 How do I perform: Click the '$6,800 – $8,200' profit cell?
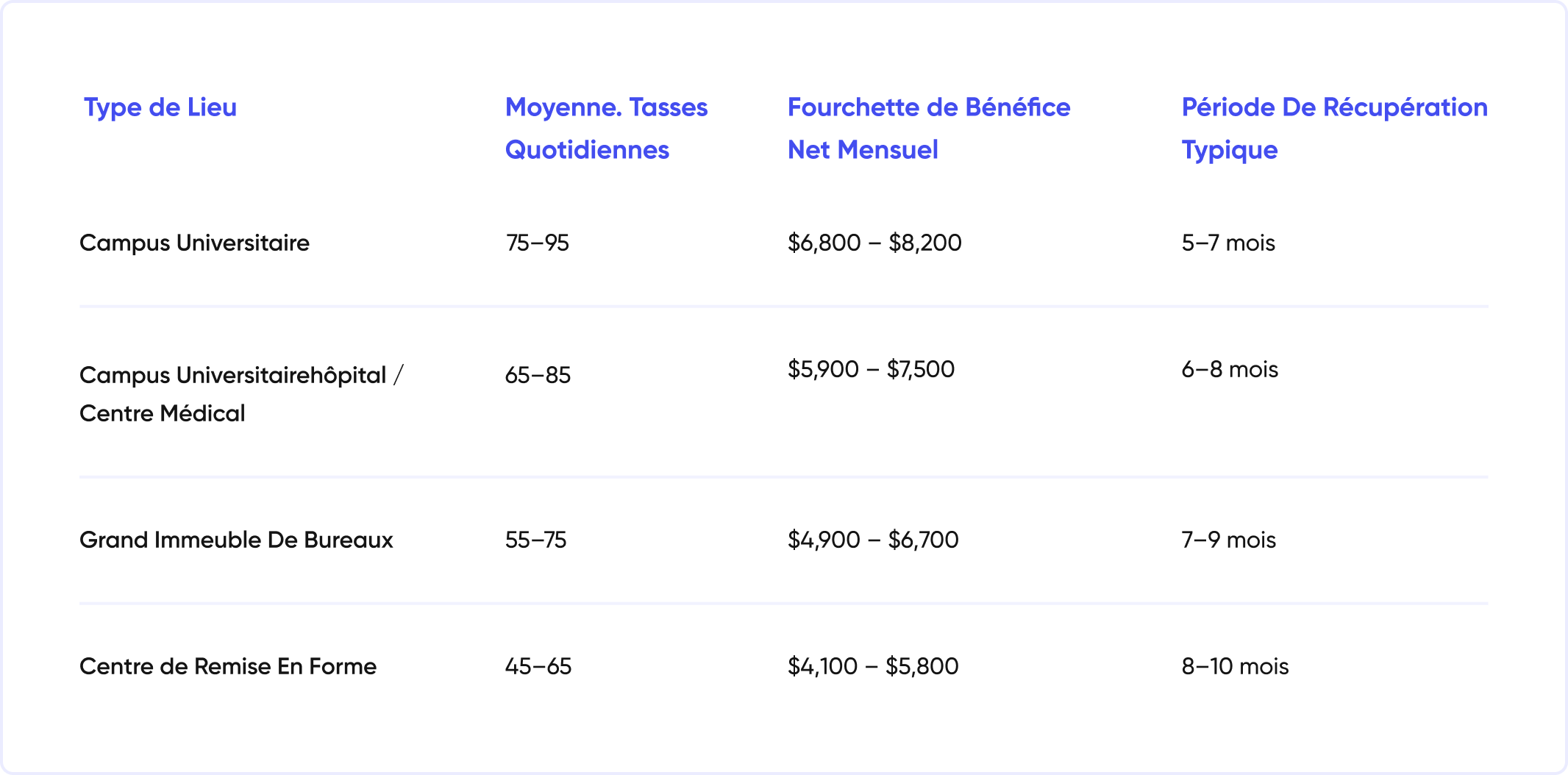click(x=874, y=243)
